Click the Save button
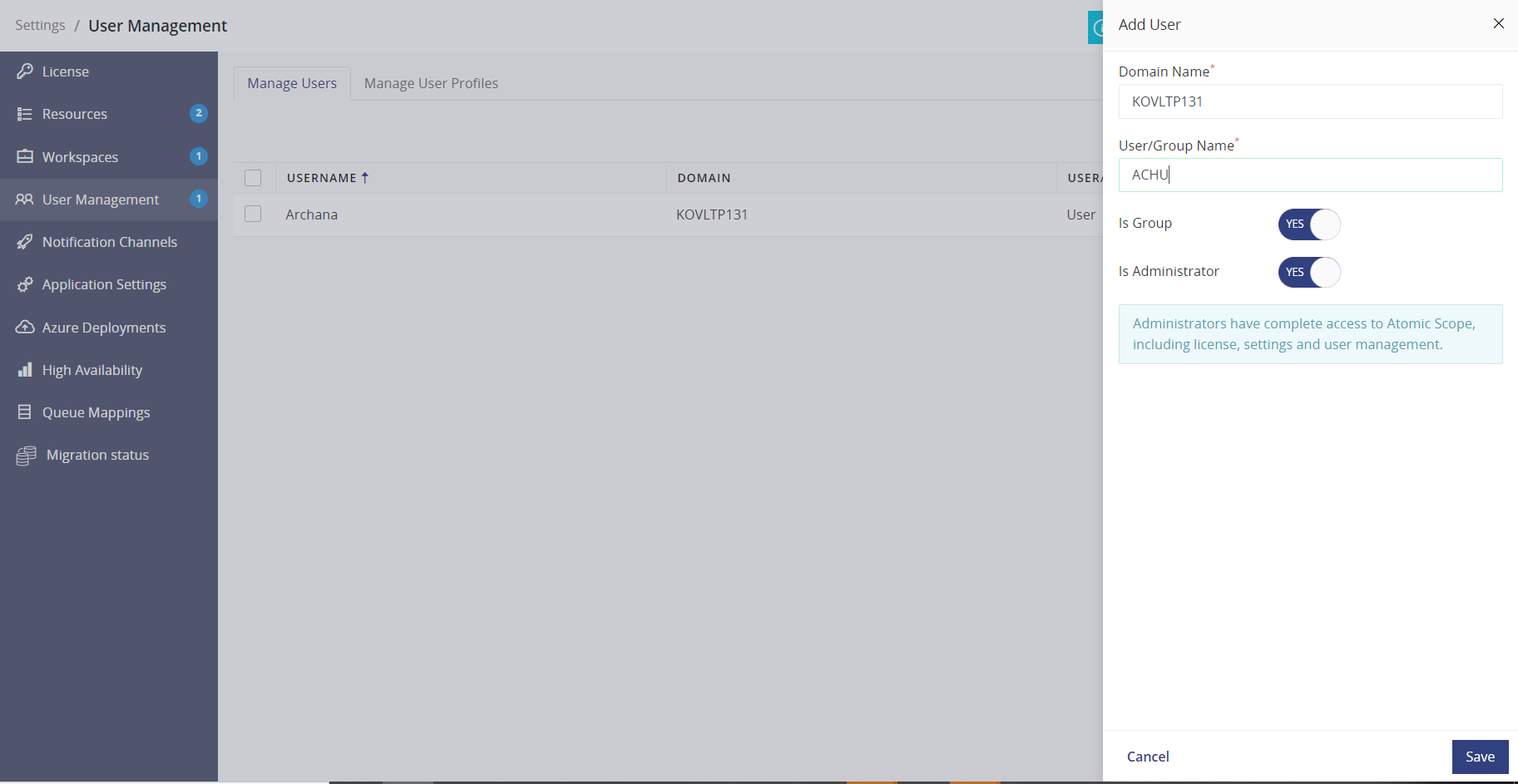The height and width of the screenshot is (784, 1518). tap(1480, 757)
